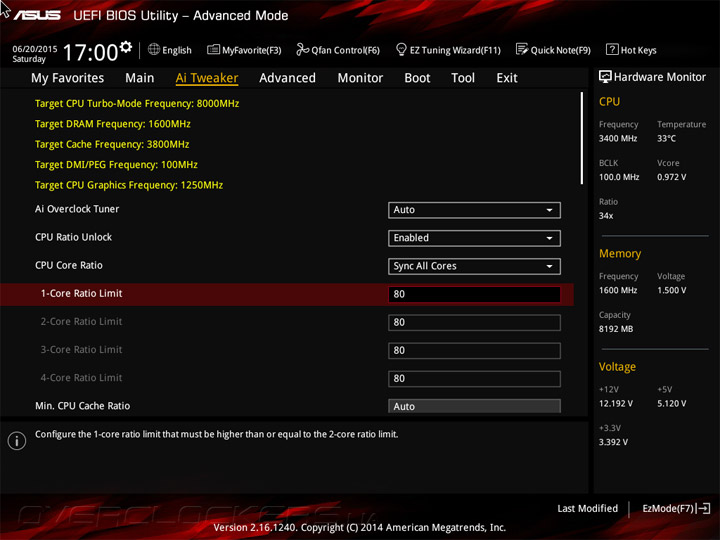Screen dimensions: 720x540
Task: Click the 06/20/2015 date text
Action: point(35,49)
